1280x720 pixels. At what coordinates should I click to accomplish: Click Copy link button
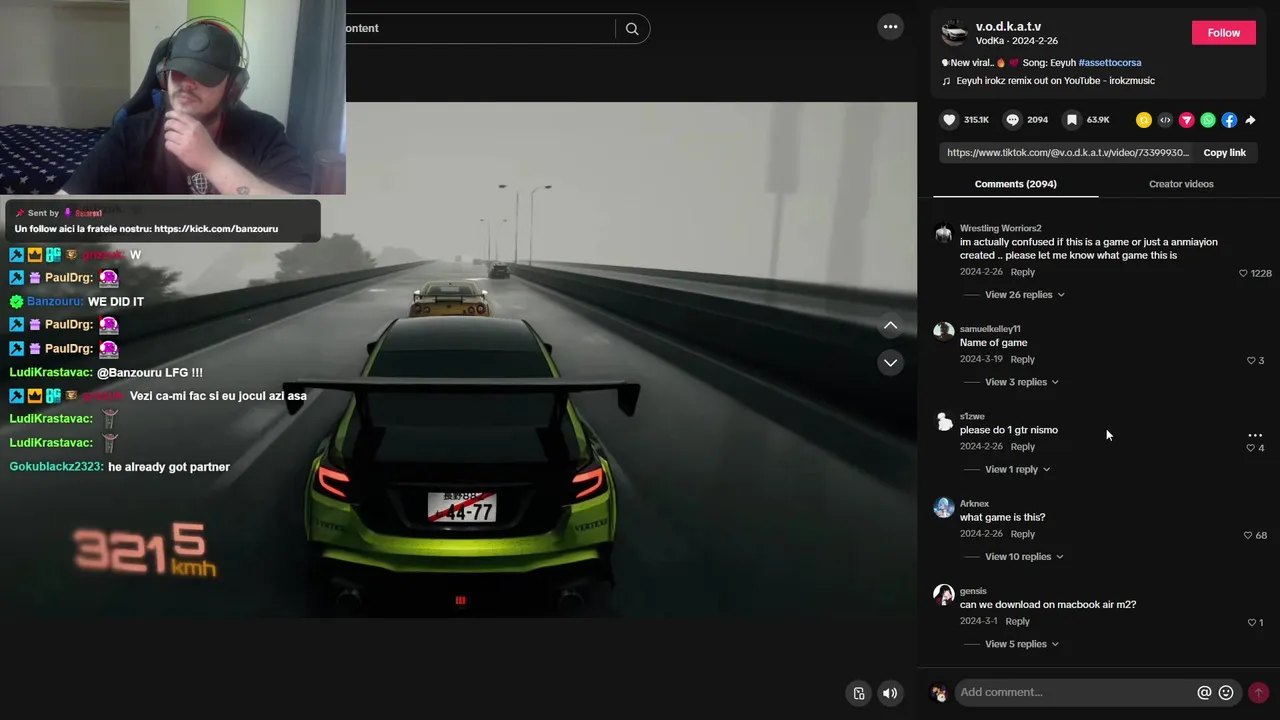point(1224,153)
